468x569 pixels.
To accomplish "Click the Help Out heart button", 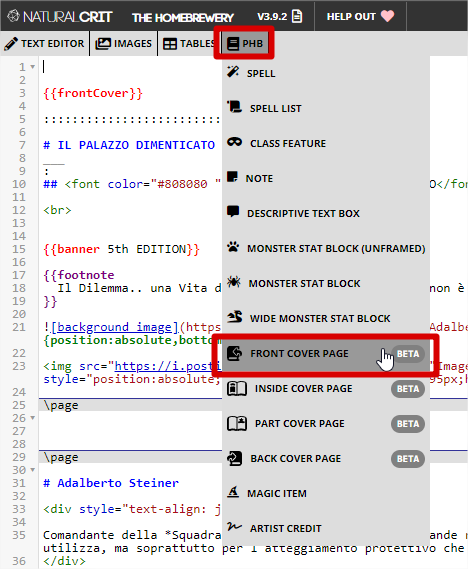I will (x=360, y=16).
